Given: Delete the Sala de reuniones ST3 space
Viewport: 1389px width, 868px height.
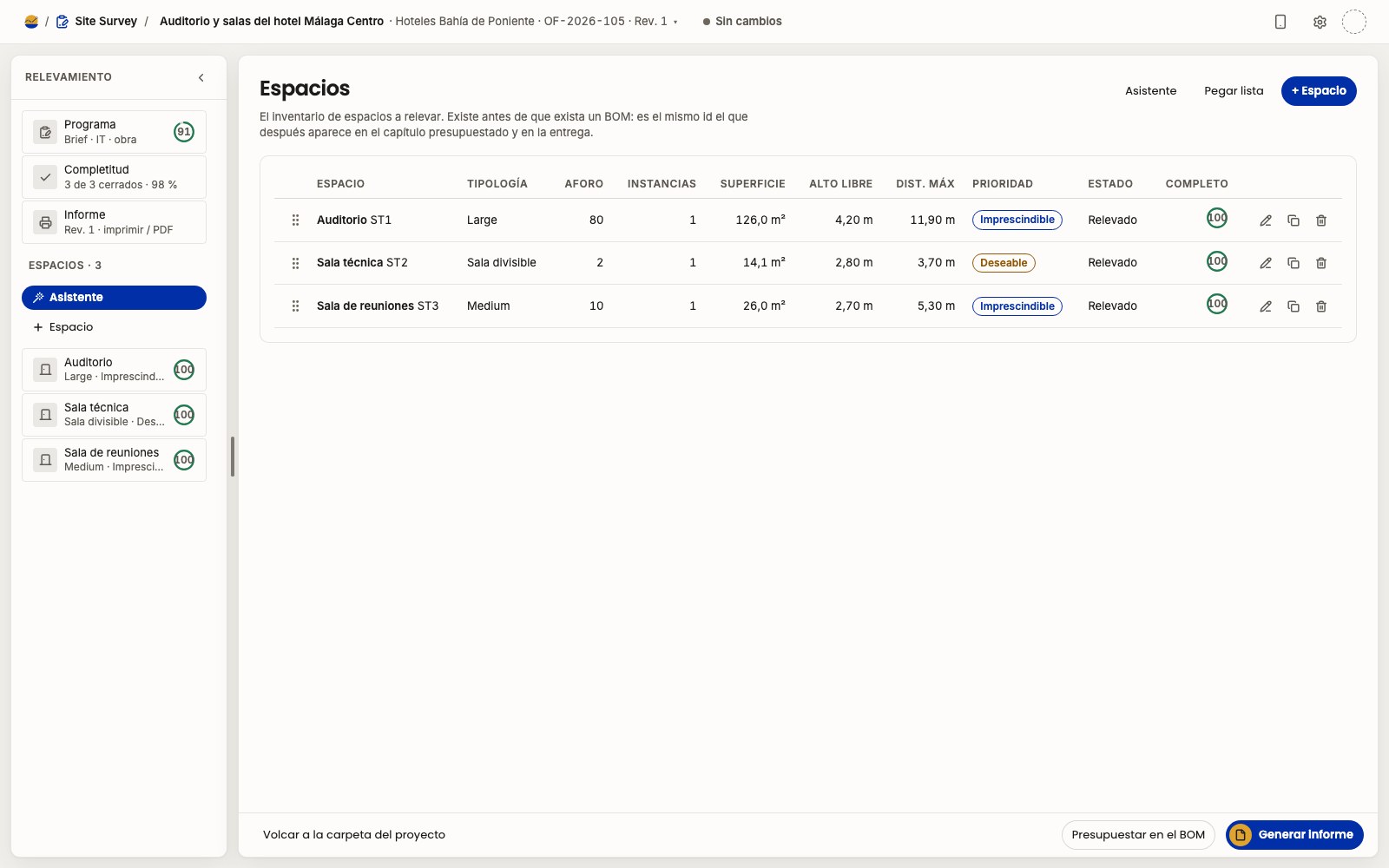Looking at the screenshot, I should tap(1321, 306).
